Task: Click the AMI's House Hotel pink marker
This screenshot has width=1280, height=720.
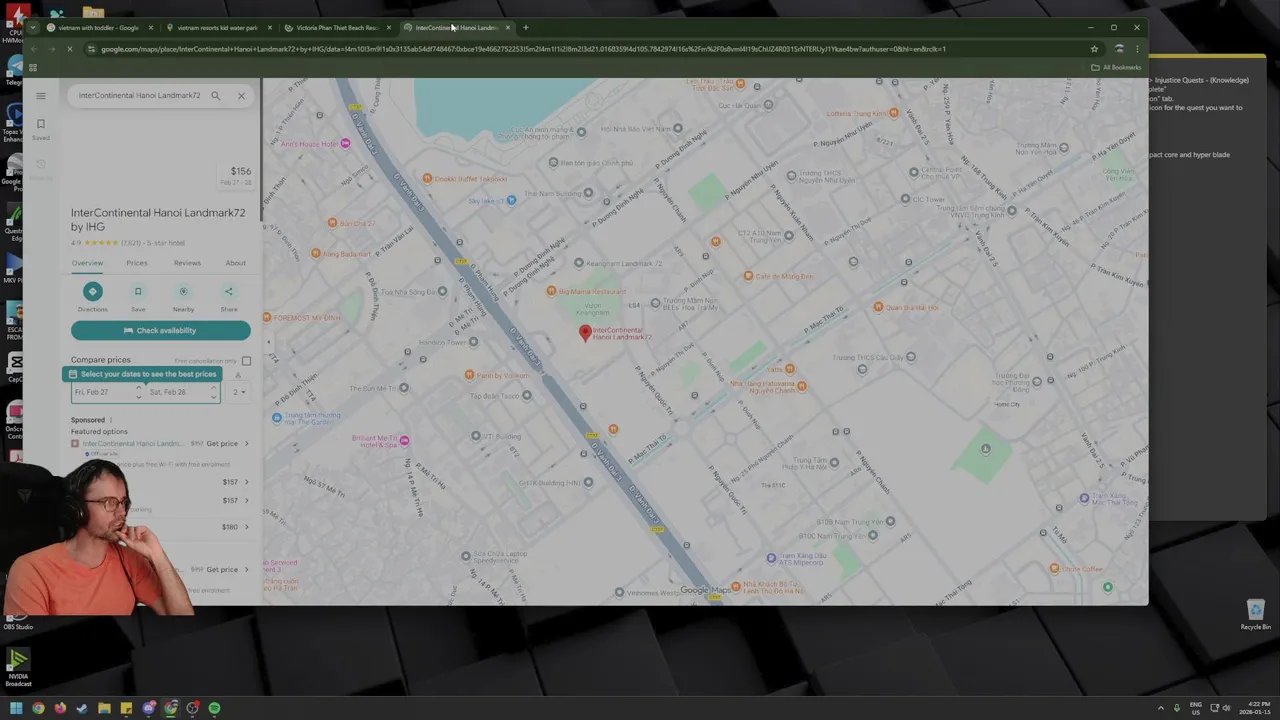Action: point(345,144)
